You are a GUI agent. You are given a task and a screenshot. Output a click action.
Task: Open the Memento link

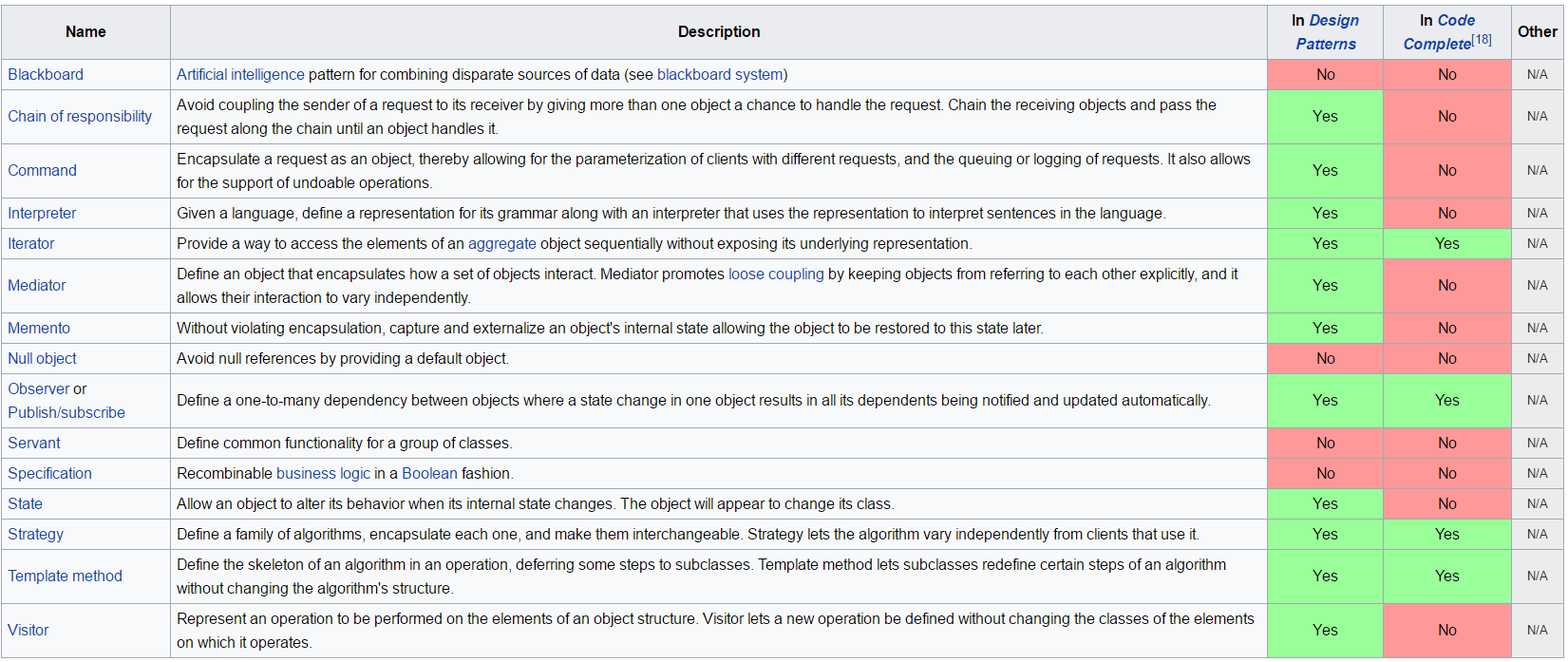pyautogui.click(x=39, y=328)
